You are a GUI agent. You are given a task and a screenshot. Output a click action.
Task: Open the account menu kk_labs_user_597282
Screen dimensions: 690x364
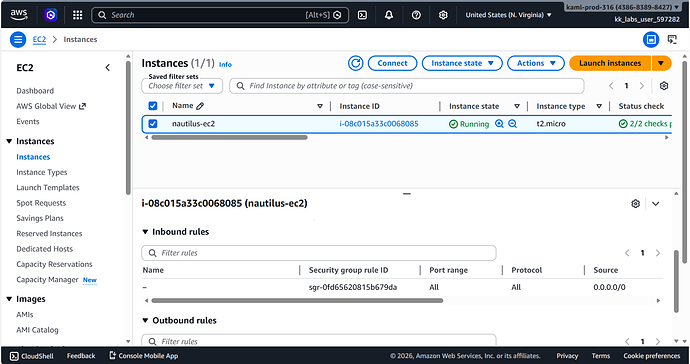[x=647, y=20]
